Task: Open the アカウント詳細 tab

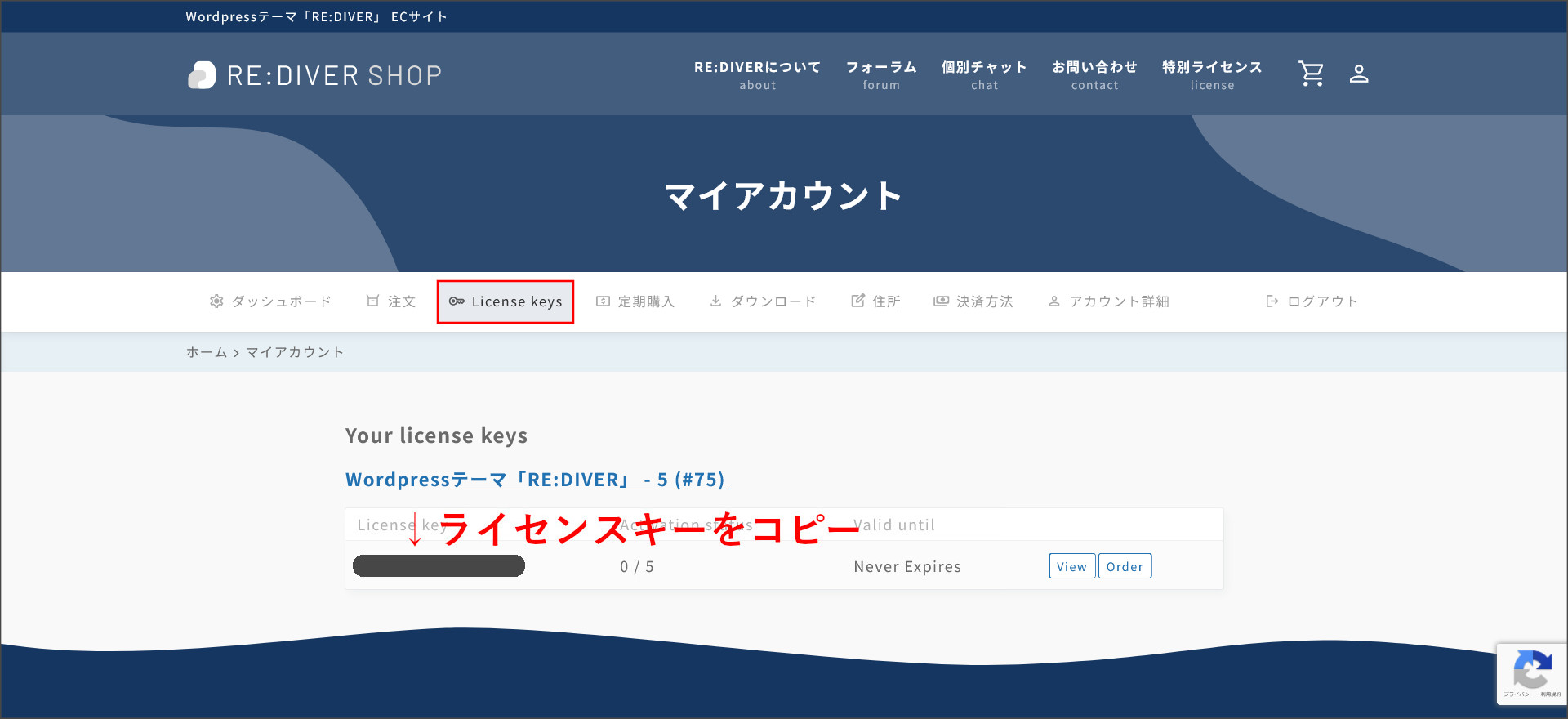Action: (1109, 301)
